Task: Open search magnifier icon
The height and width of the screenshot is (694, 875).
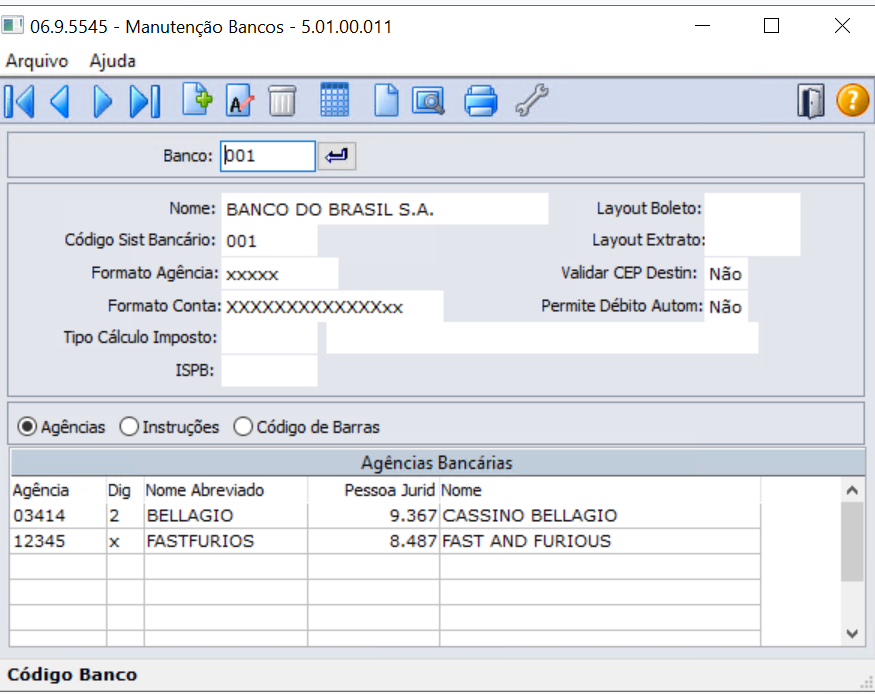Action: click(429, 101)
